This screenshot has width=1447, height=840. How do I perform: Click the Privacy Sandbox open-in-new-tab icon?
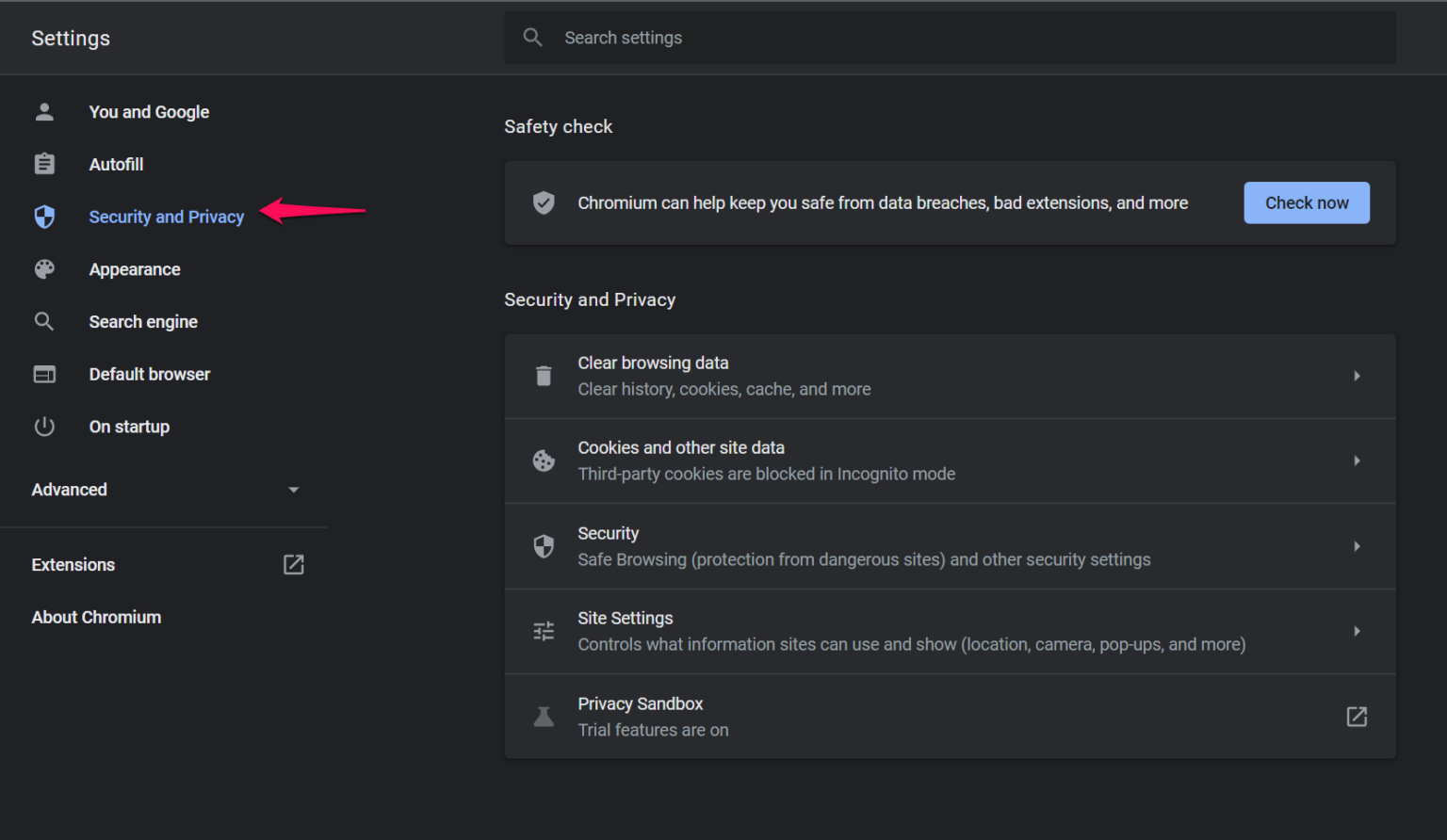pos(1356,717)
